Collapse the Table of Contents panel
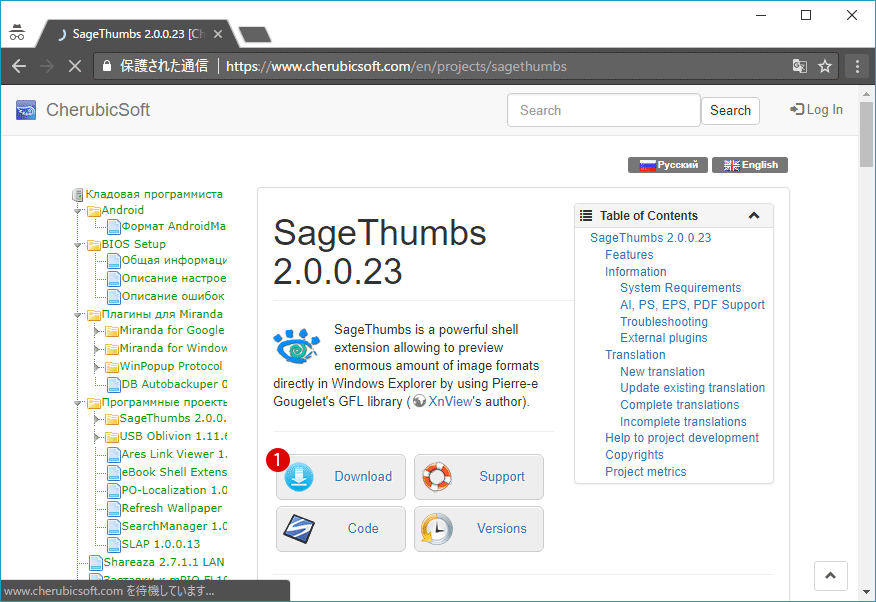The height and width of the screenshot is (602, 876). [754, 216]
